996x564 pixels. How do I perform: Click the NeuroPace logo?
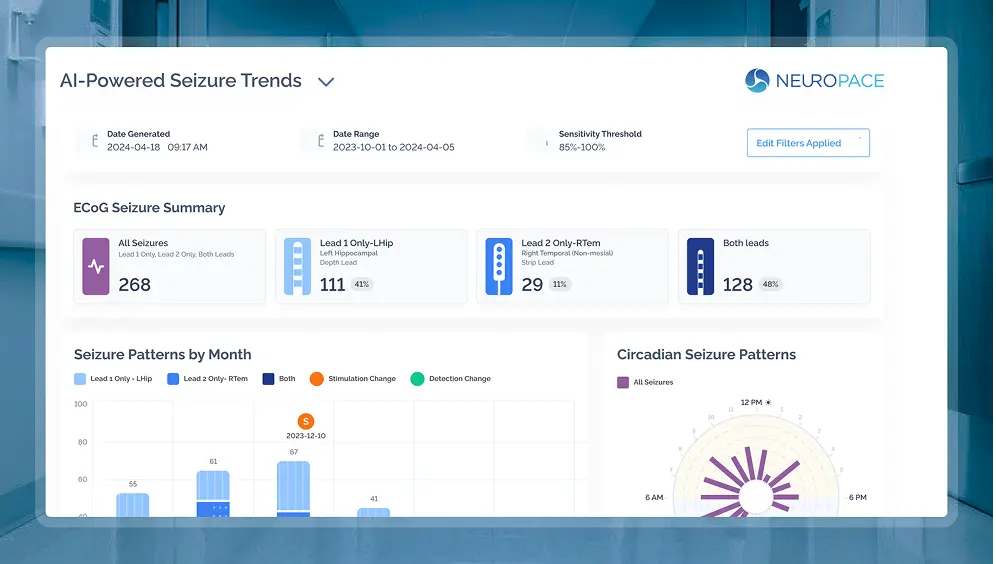[x=814, y=81]
